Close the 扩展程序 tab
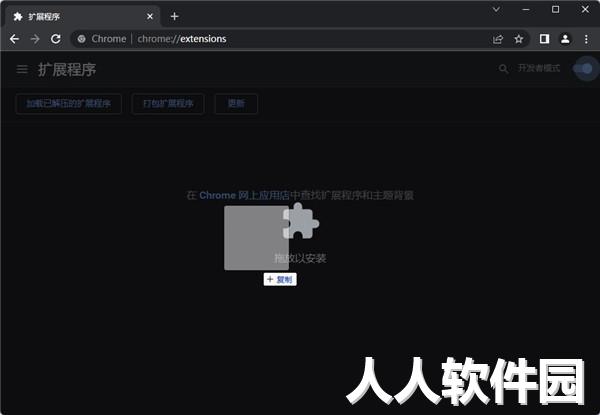The image size is (600, 415). pos(150,16)
